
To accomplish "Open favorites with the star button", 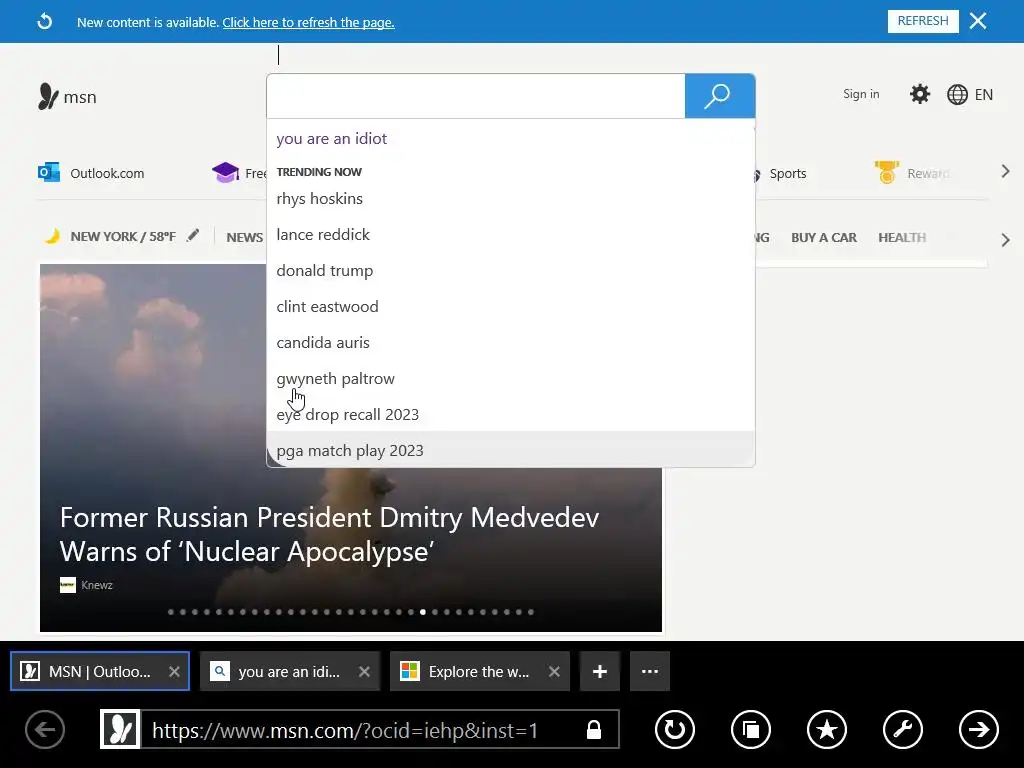I will 827,729.
